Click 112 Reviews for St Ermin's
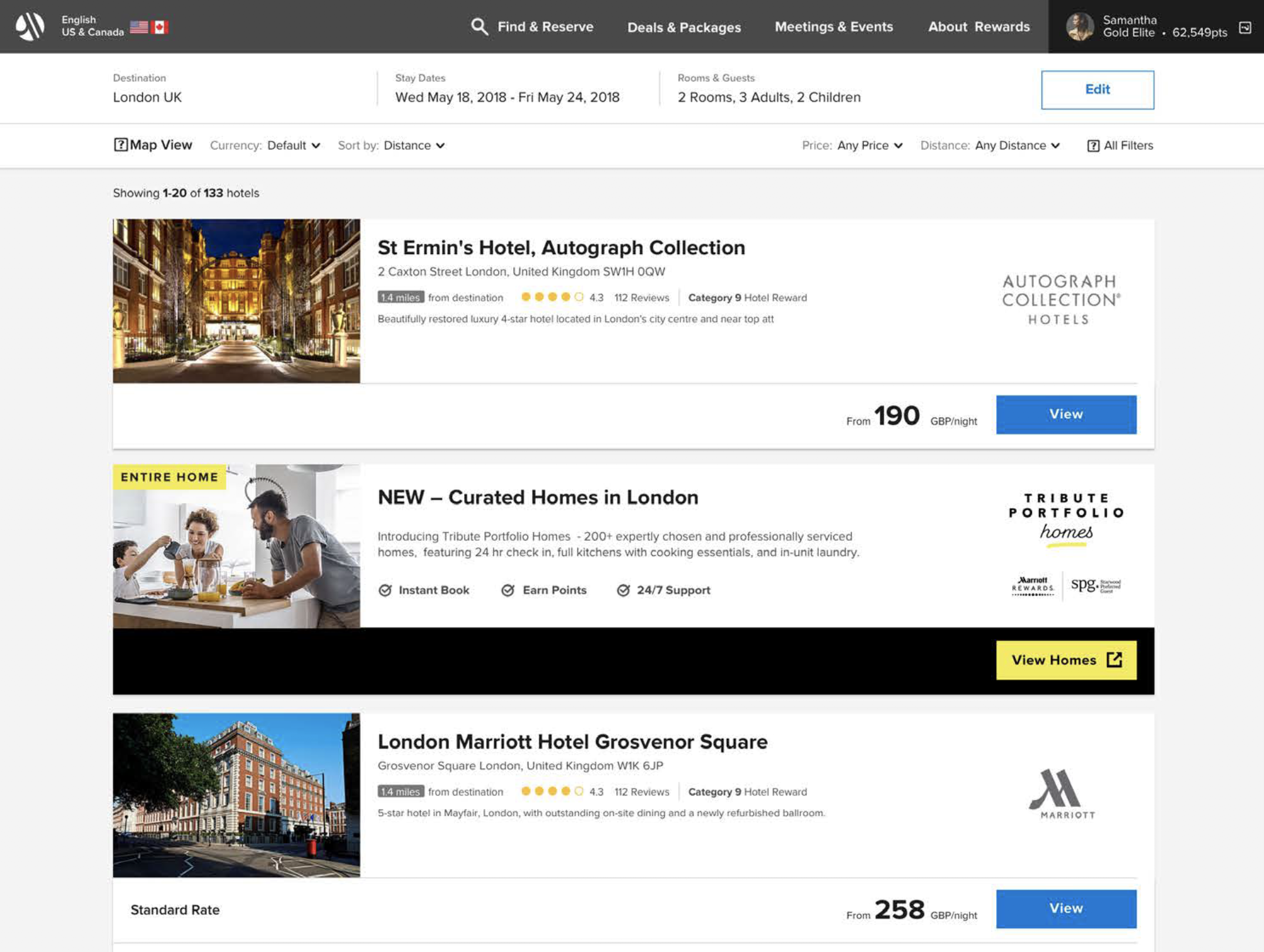Screen dimensions: 1264x952 (641, 298)
